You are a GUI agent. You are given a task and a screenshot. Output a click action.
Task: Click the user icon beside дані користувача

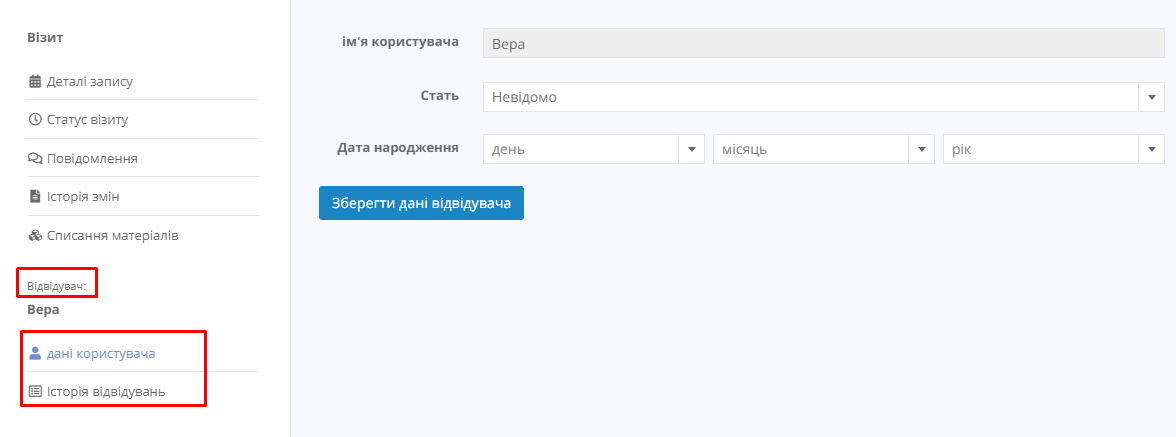click(34, 352)
